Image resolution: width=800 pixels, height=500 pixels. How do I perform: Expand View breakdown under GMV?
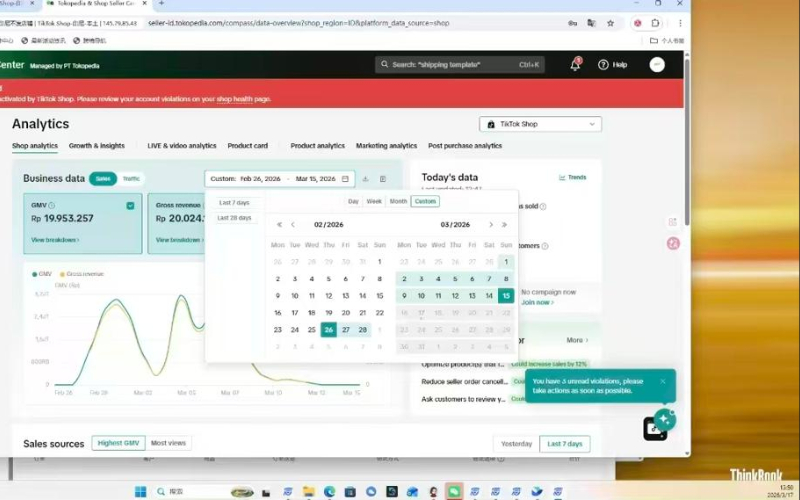[x=55, y=240]
